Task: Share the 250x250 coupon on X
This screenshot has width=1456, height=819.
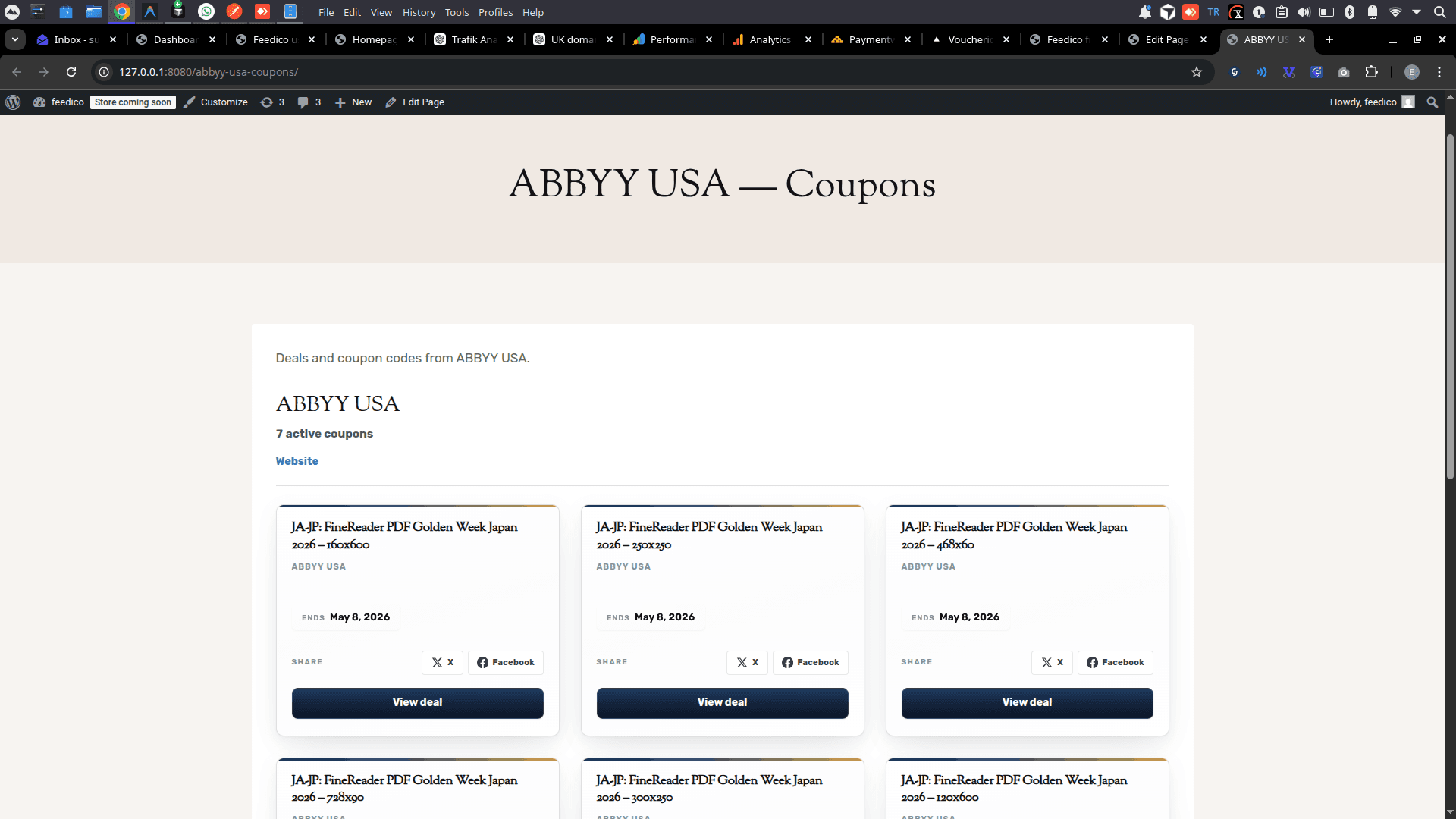Action: click(x=747, y=662)
